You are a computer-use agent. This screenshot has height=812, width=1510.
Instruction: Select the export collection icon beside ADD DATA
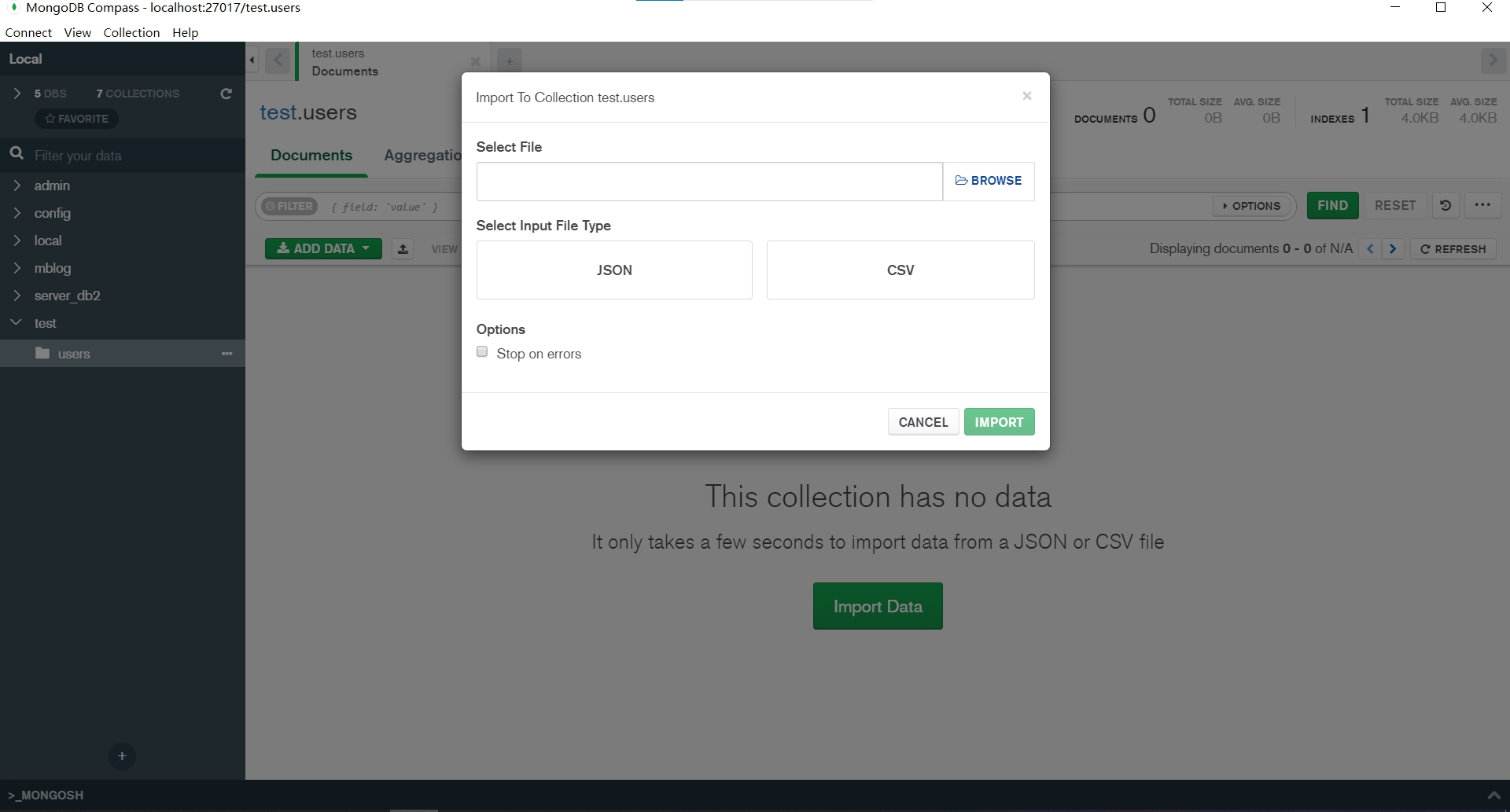(403, 248)
